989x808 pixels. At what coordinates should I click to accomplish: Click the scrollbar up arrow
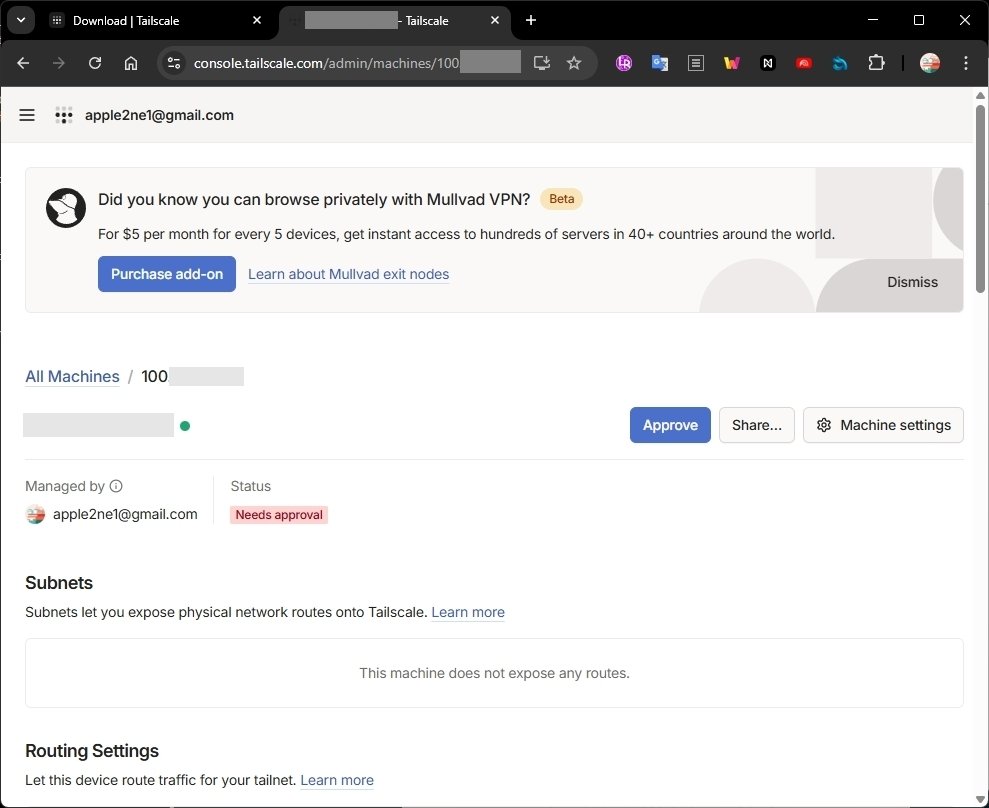(x=980, y=95)
